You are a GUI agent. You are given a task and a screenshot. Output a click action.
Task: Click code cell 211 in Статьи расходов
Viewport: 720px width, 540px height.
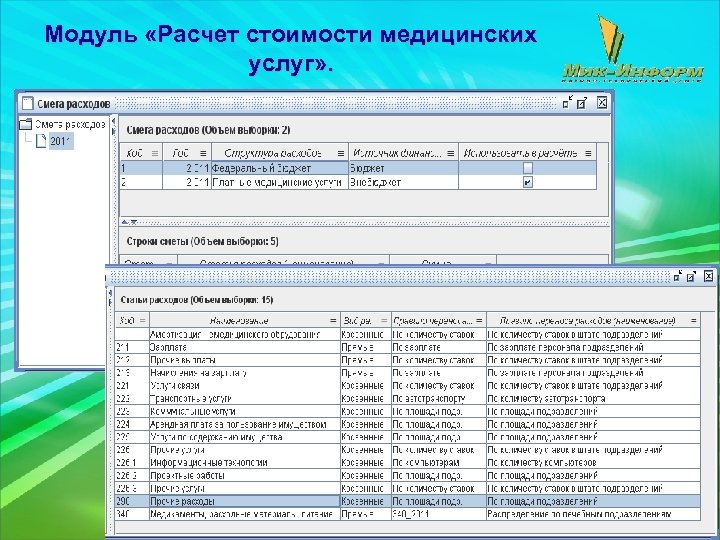(132, 347)
